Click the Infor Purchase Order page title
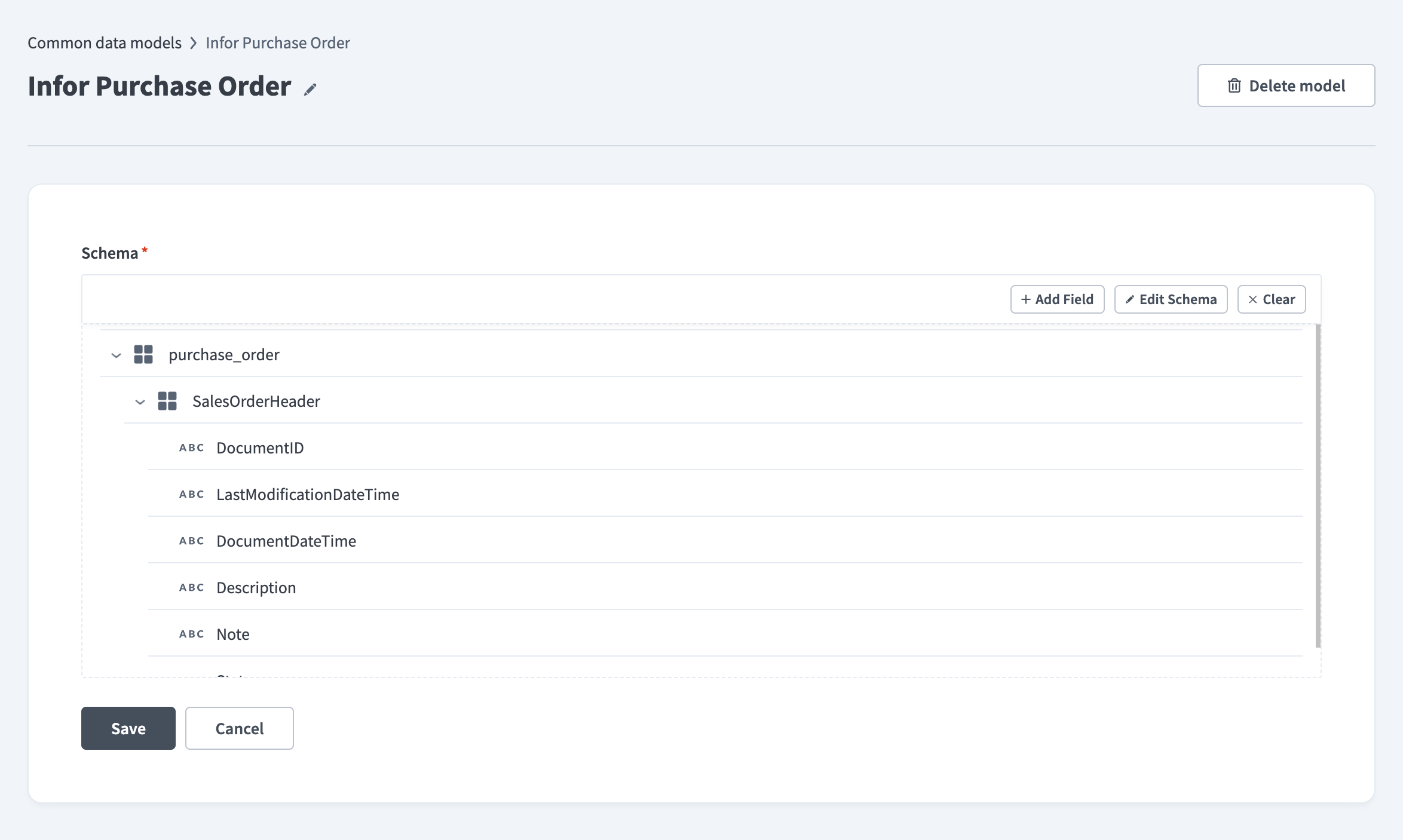The width and height of the screenshot is (1403, 840). (x=160, y=86)
